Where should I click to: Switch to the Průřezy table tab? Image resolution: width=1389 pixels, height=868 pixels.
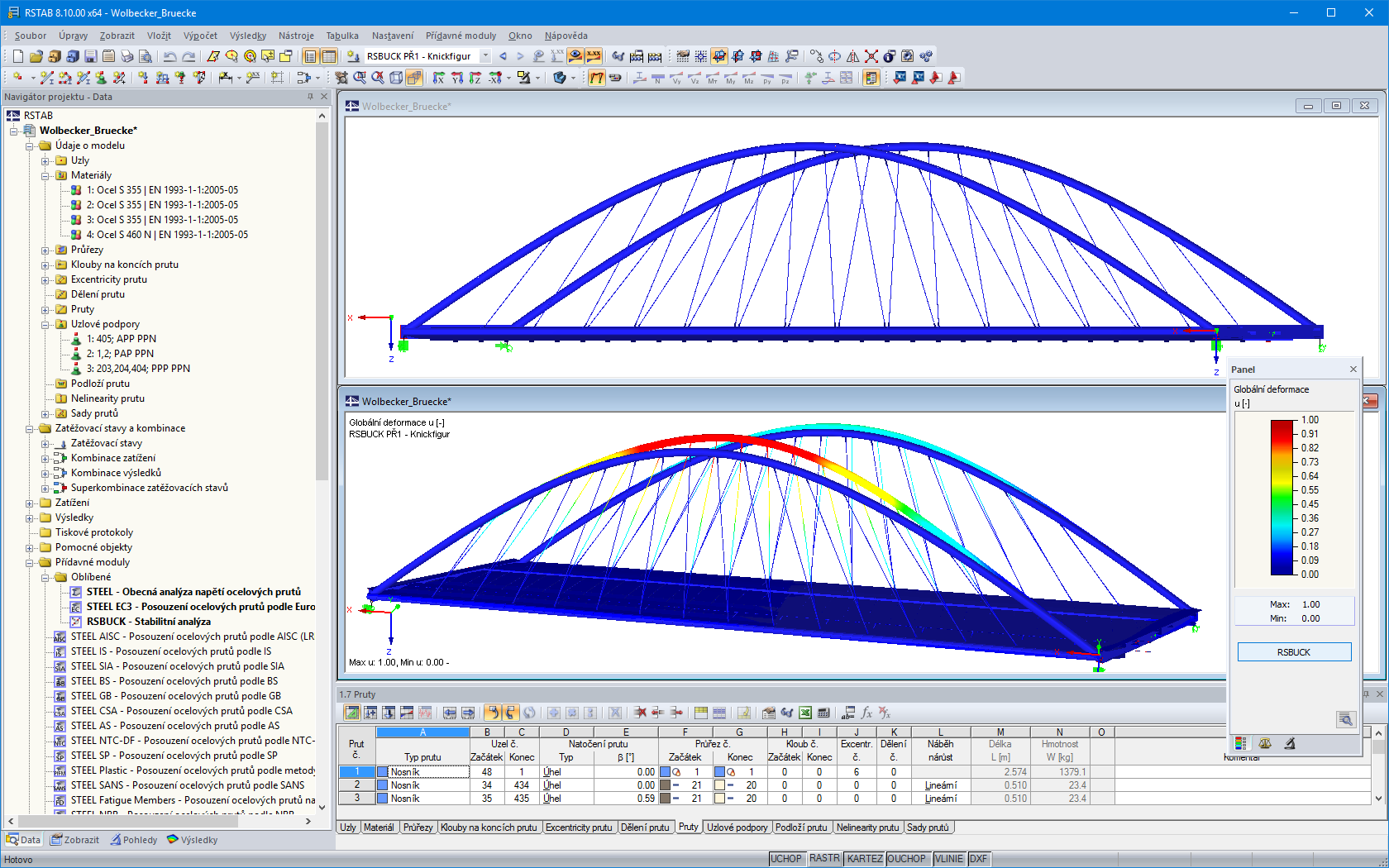pos(418,827)
